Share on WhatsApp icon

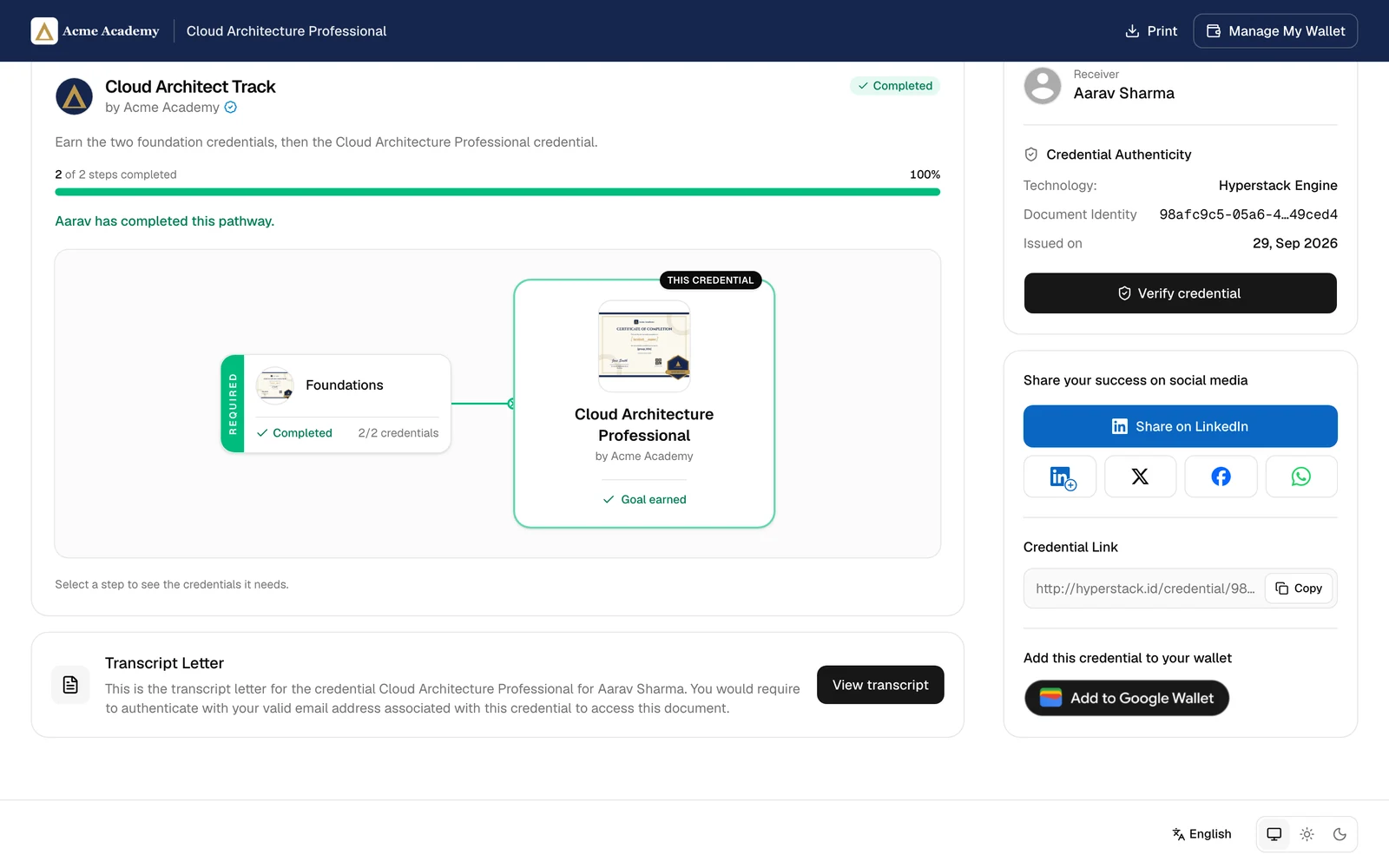pos(1301,477)
